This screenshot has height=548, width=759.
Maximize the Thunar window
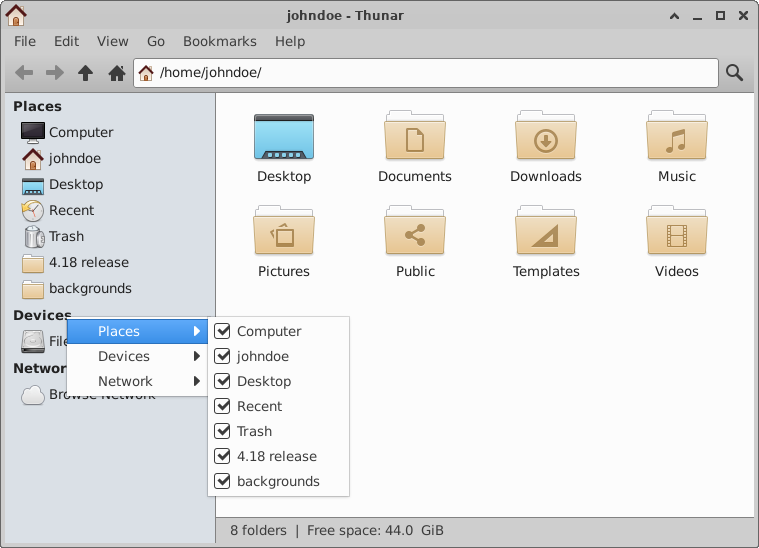(x=720, y=15)
